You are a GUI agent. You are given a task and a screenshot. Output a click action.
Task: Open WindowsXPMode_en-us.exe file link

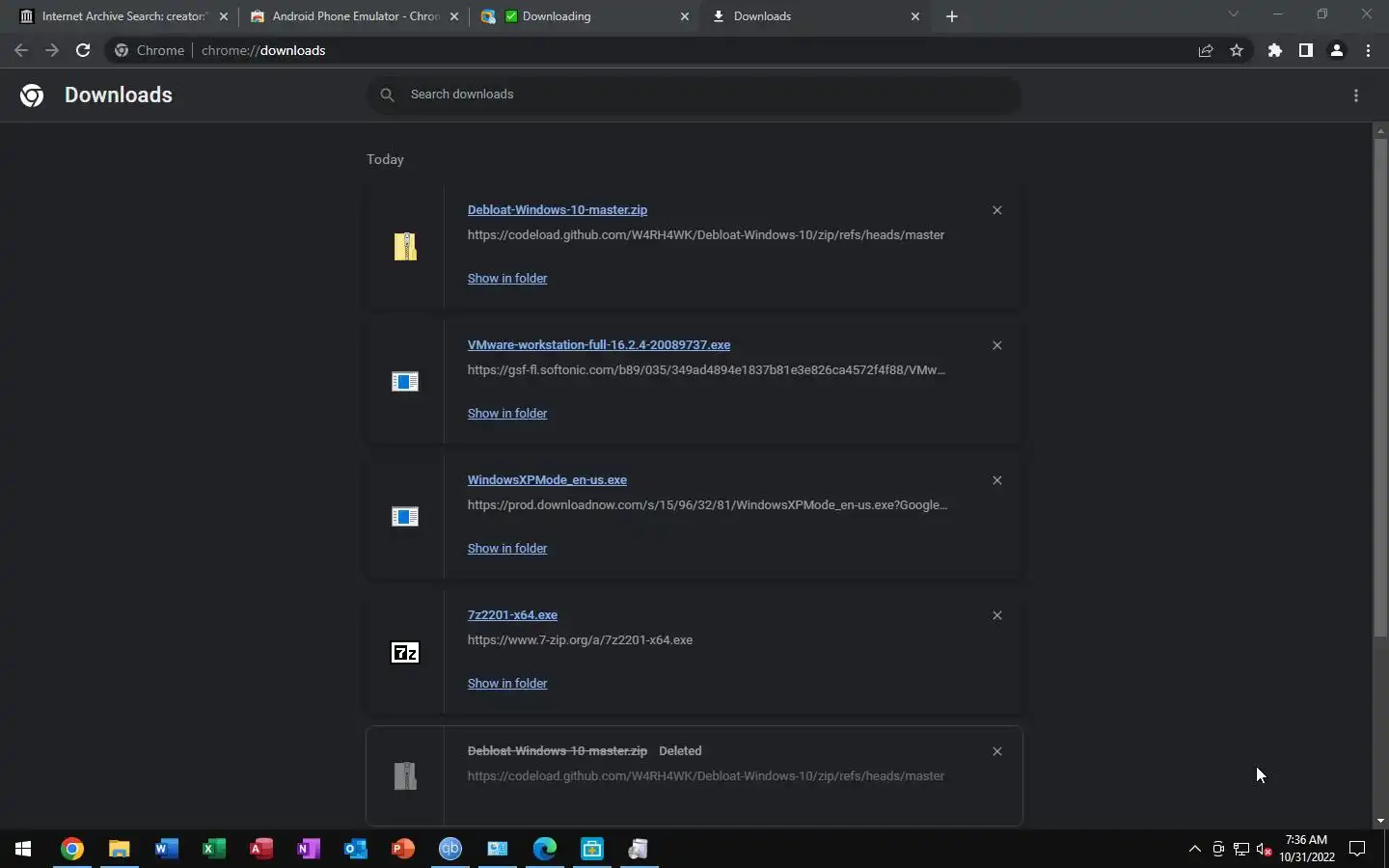click(x=547, y=479)
